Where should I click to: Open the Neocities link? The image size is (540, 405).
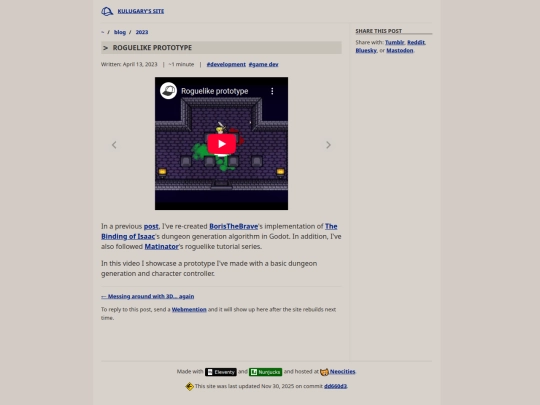342,372
